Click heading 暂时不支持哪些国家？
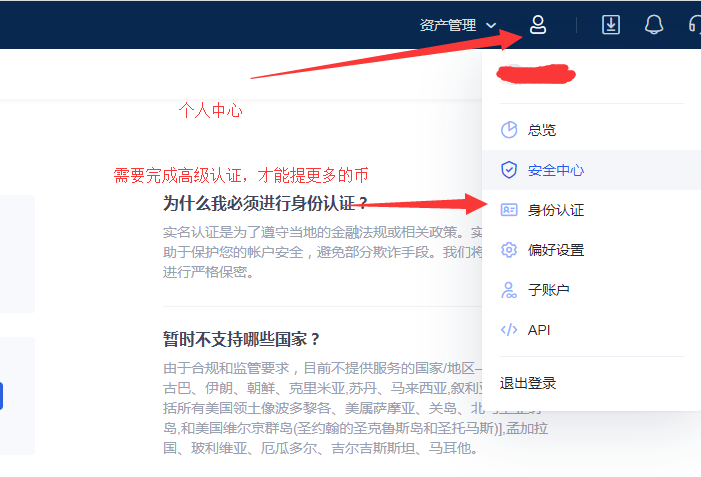The width and height of the screenshot is (701, 477). click(241, 339)
